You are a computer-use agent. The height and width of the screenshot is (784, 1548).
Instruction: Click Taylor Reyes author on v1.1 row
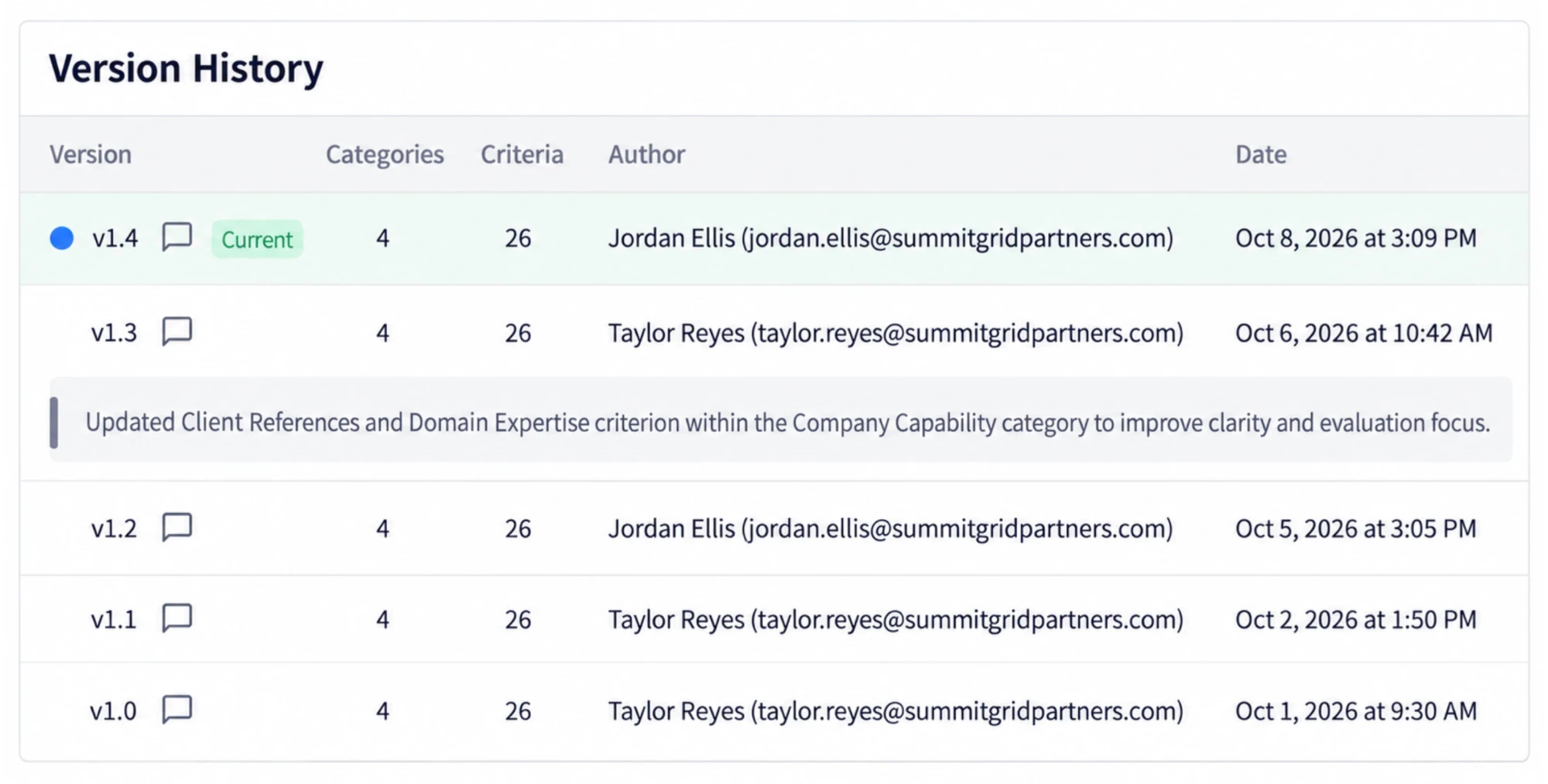tap(896, 620)
